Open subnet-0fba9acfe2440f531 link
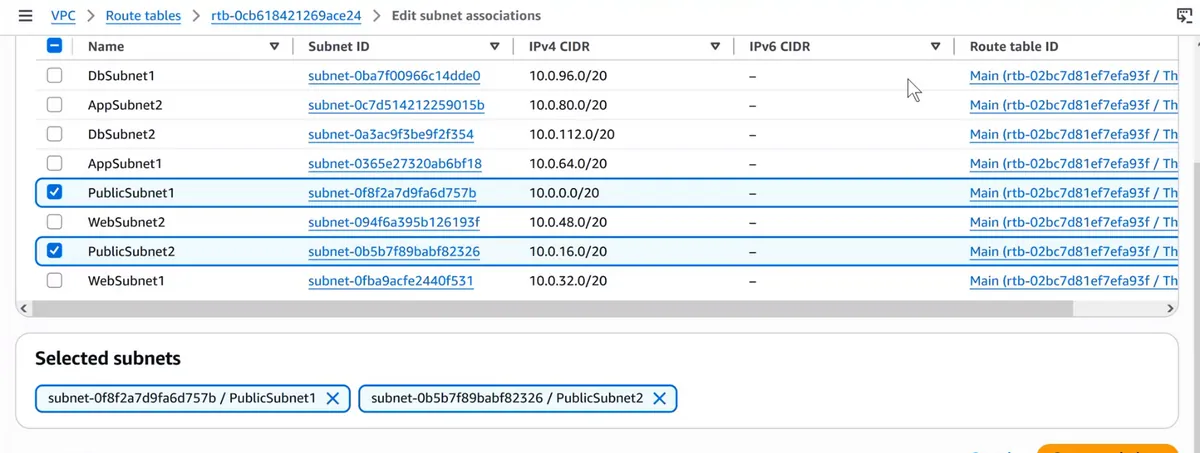The width and height of the screenshot is (1200, 453). pos(390,281)
